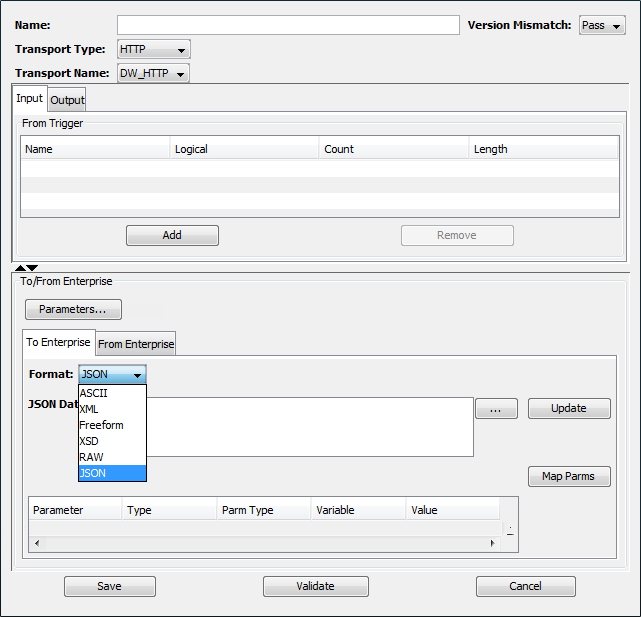
Task: Switch to the Output tab
Action: [x=67, y=100]
